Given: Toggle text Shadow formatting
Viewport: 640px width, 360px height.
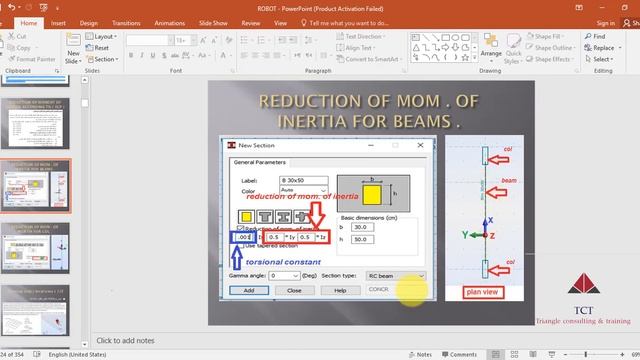Looking at the screenshot, I should point(164,55).
